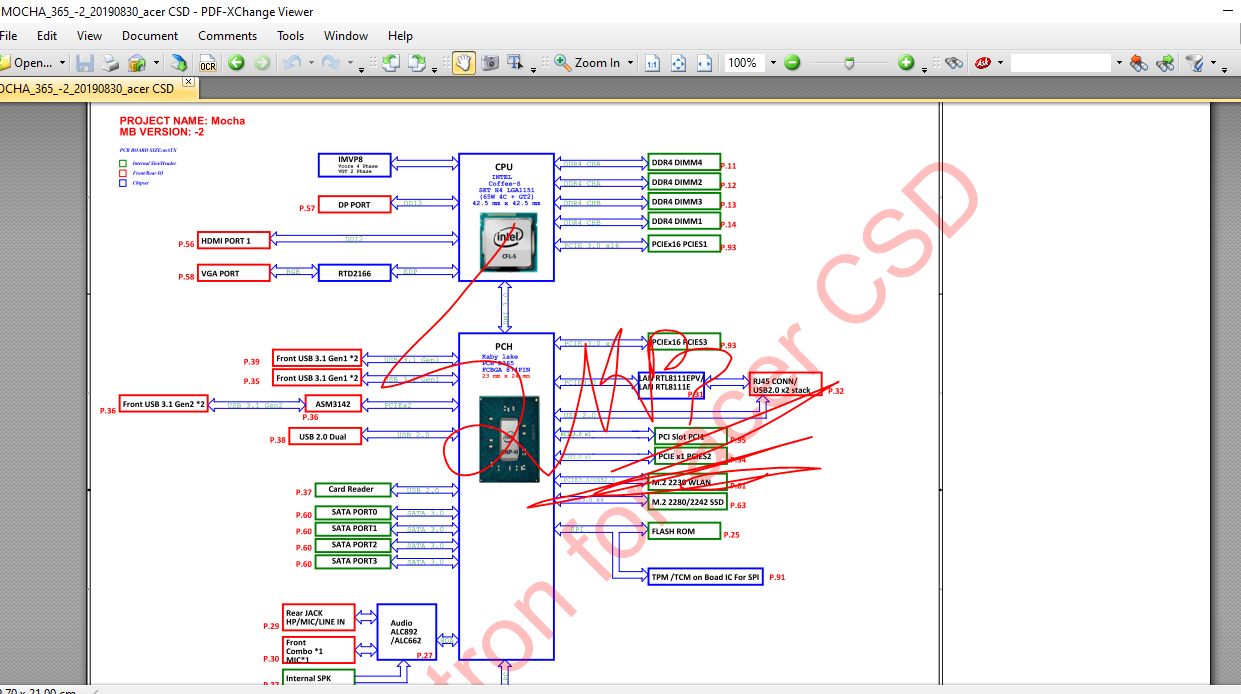Open the search field history dropdown
This screenshot has width=1241, height=694.
pyautogui.click(x=1118, y=62)
